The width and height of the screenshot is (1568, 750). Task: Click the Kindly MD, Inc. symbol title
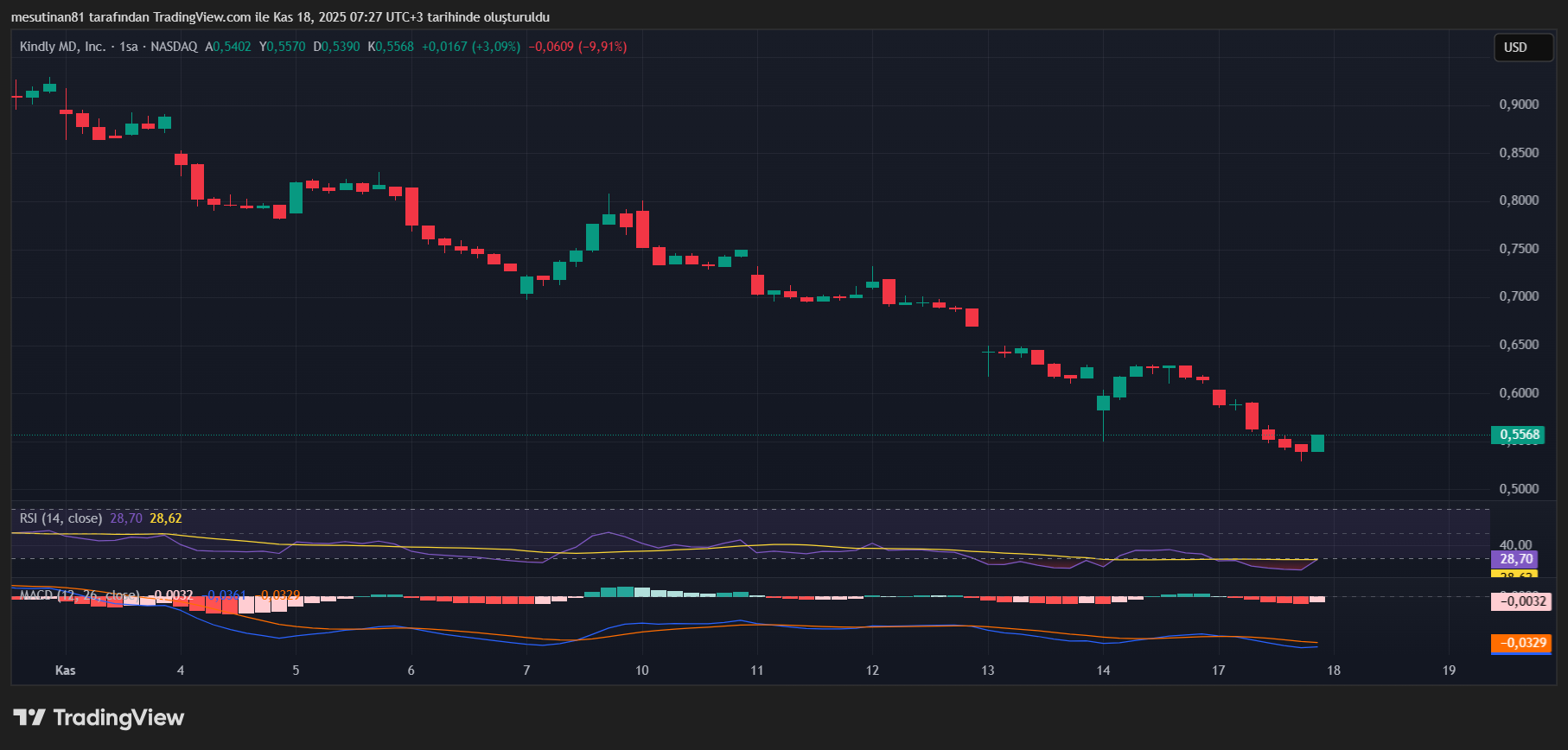(x=62, y=47)
